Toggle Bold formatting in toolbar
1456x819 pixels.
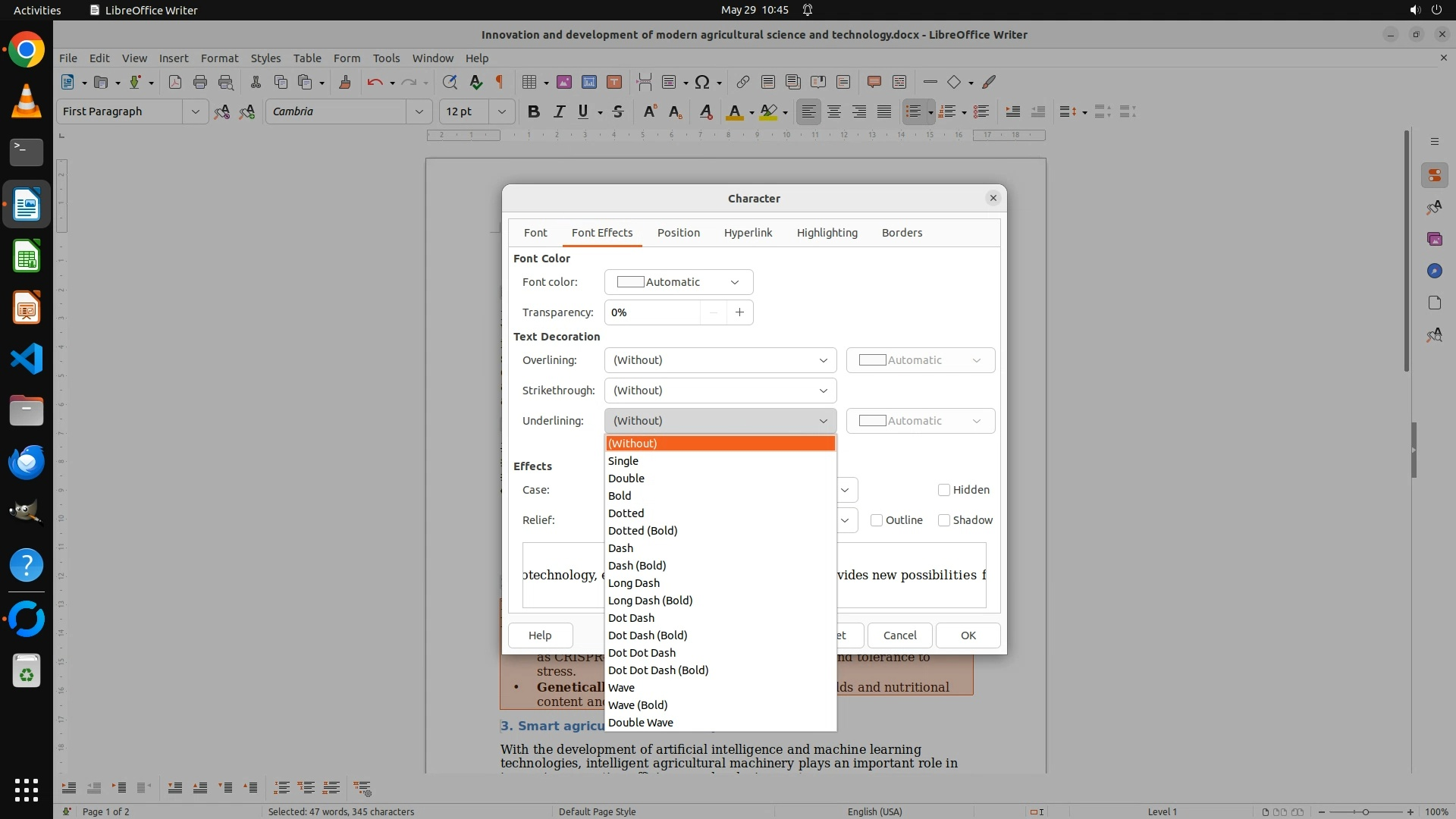[x=534, y=111]
